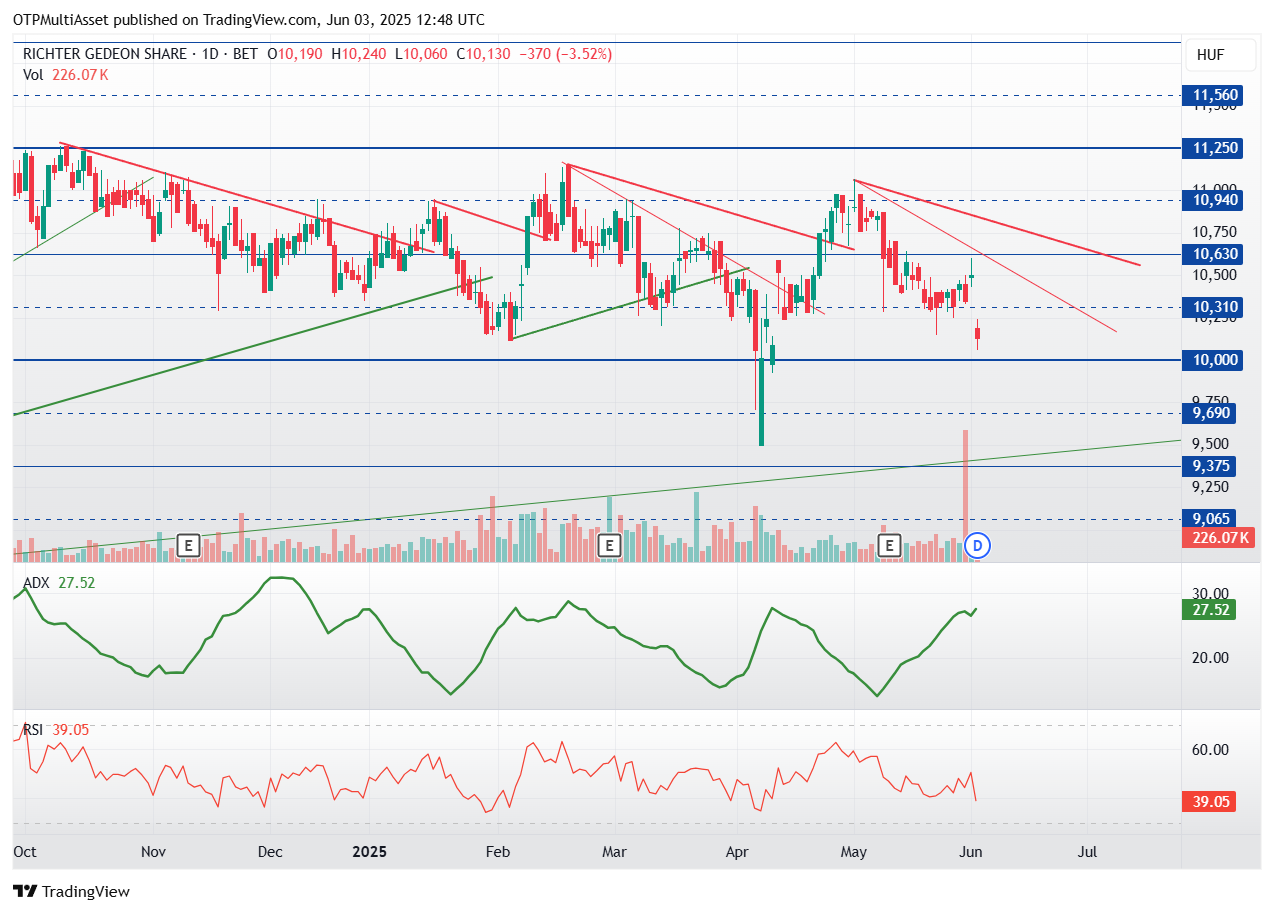Click the Jul label on the time axis
Screen dimensions: 1274x913
[x=1088, y=852]
